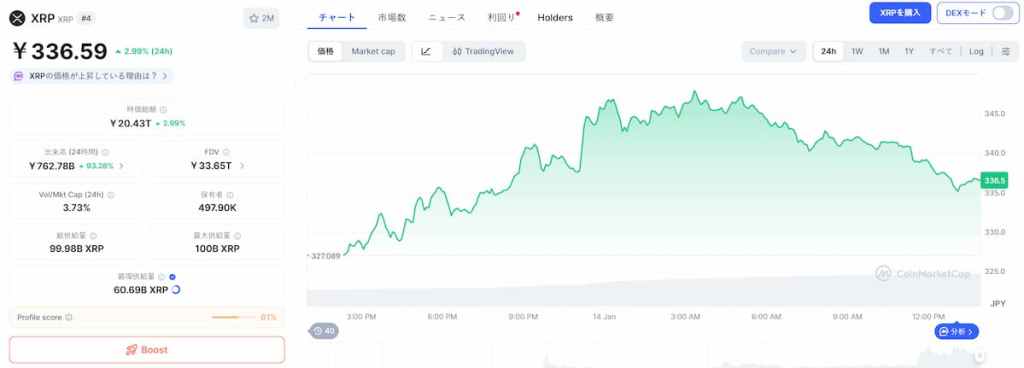Open info icon next to 出来高 (24時間)

coord(105,152)
